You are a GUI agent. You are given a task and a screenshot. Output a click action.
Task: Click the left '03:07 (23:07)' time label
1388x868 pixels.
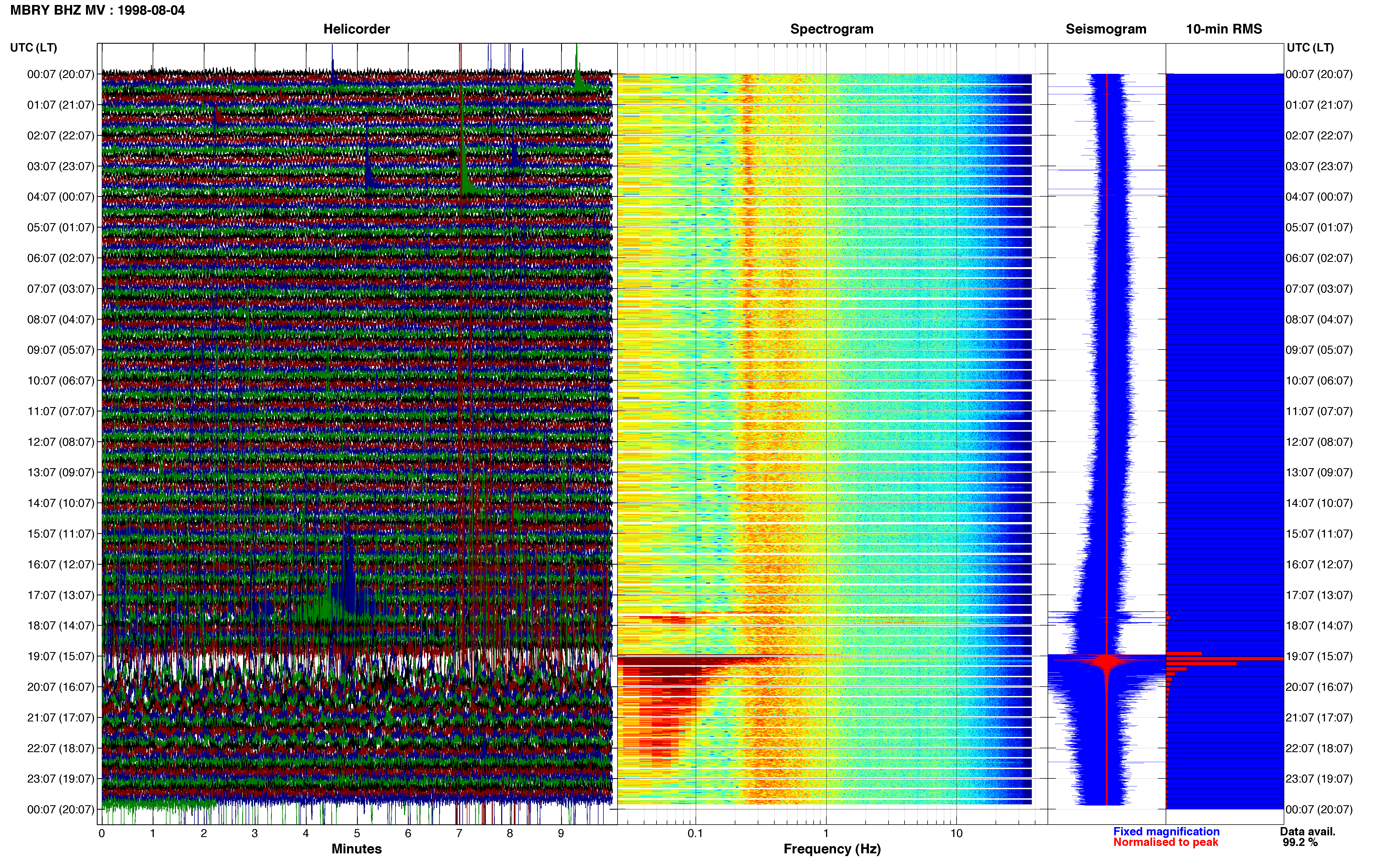tap(60, 166)
